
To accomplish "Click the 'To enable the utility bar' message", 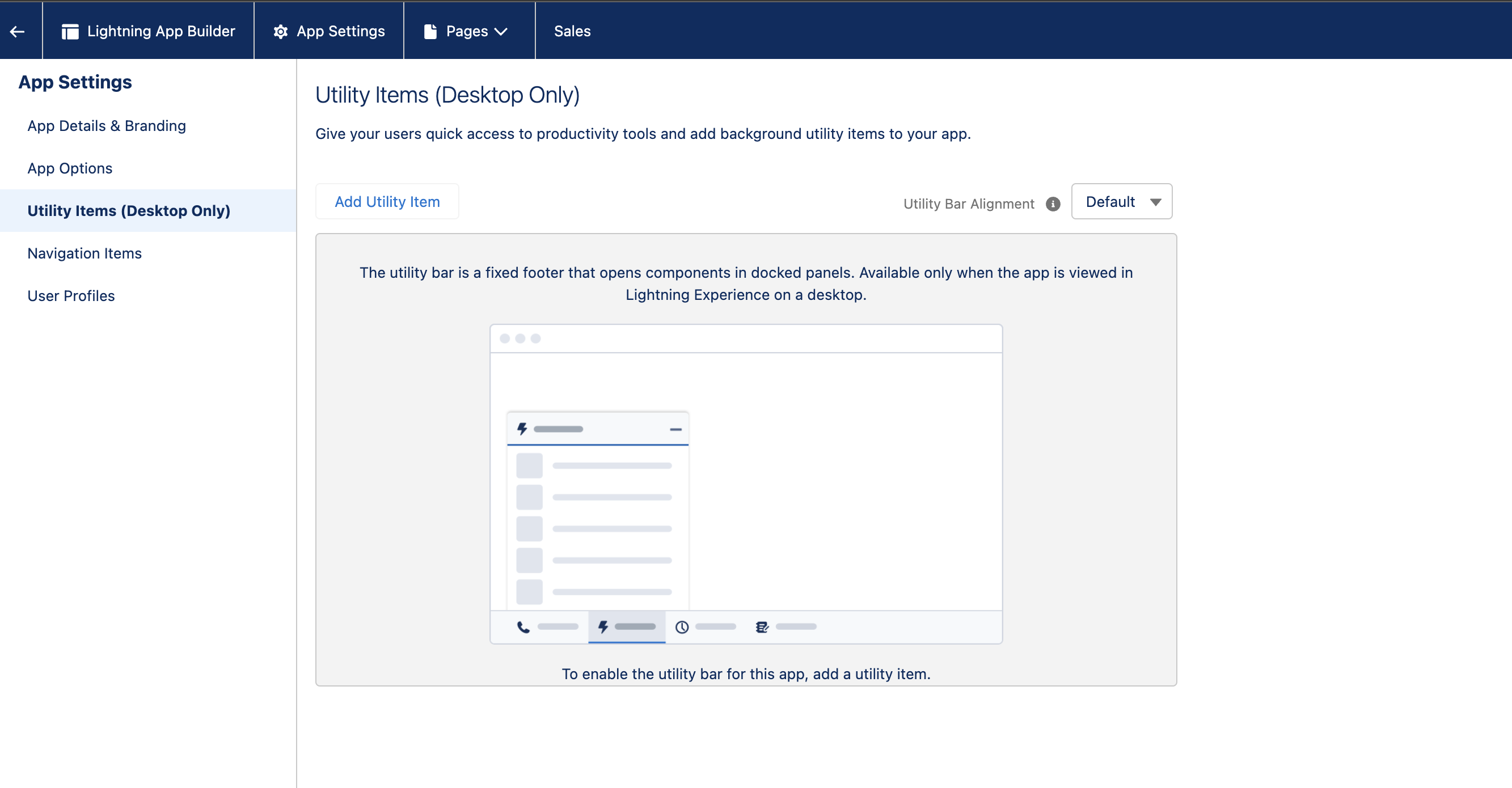I will [746, 673].
